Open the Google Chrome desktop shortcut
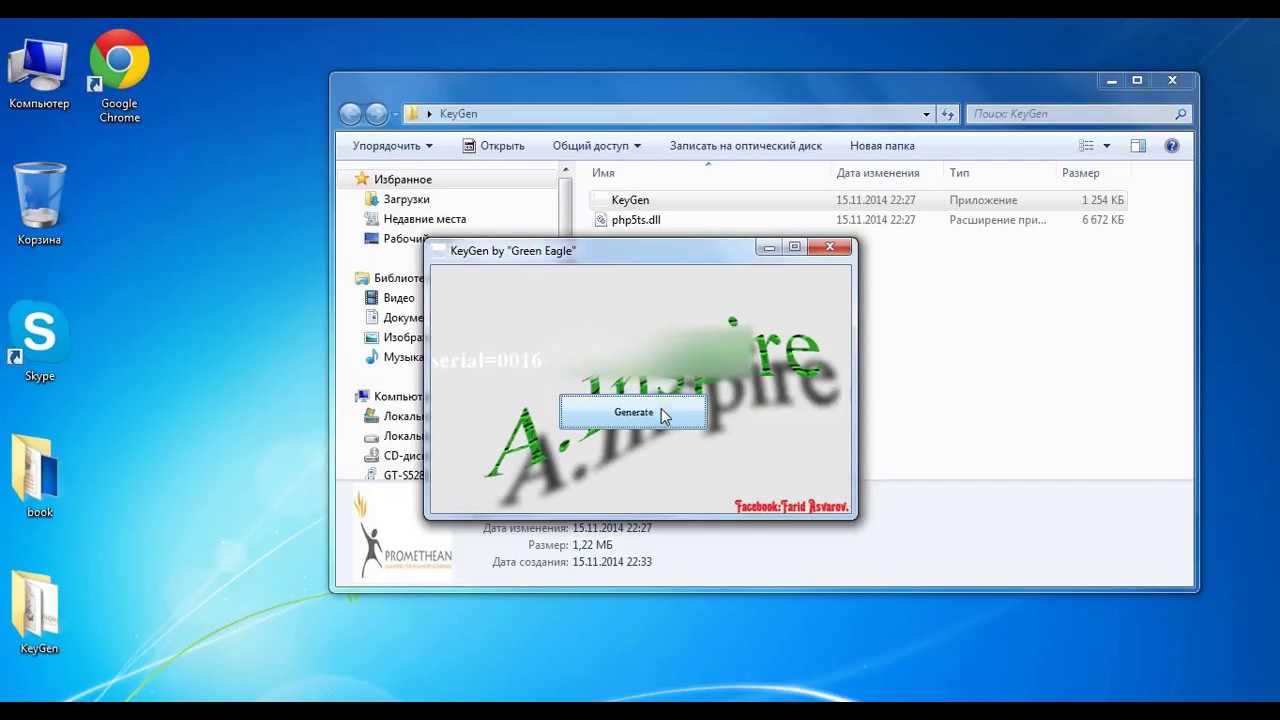 click(x=119, y=75)
